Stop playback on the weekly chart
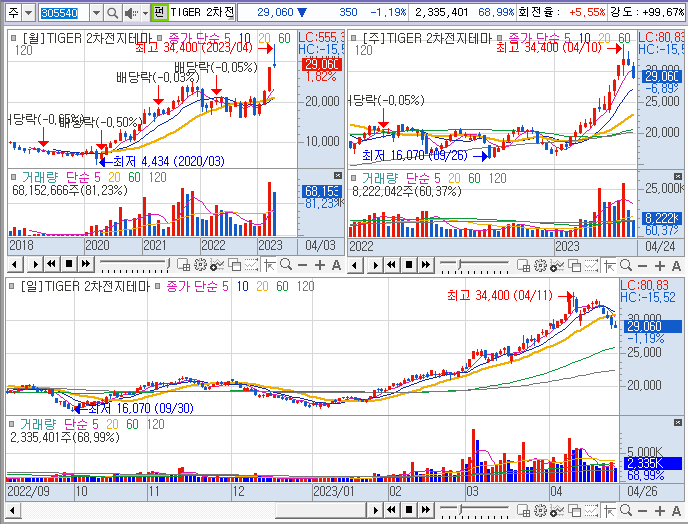This screenshot has height=524, width=688. click(x=408, y=265)
